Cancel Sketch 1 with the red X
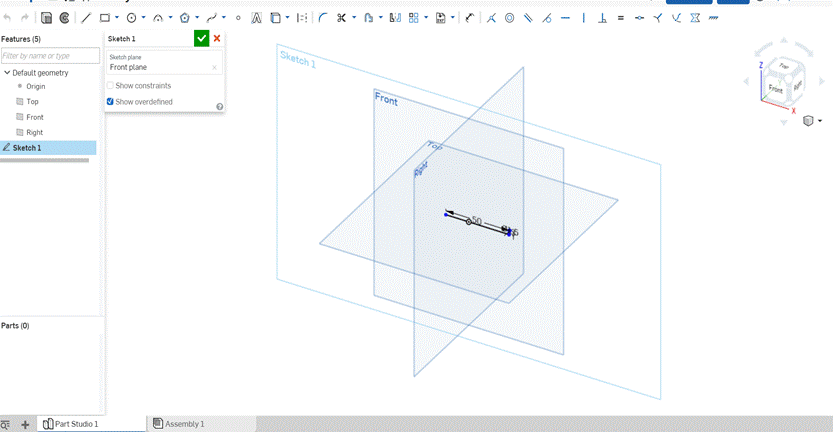The height and width of the screenshot is (432, 833). tap(217, 38)
